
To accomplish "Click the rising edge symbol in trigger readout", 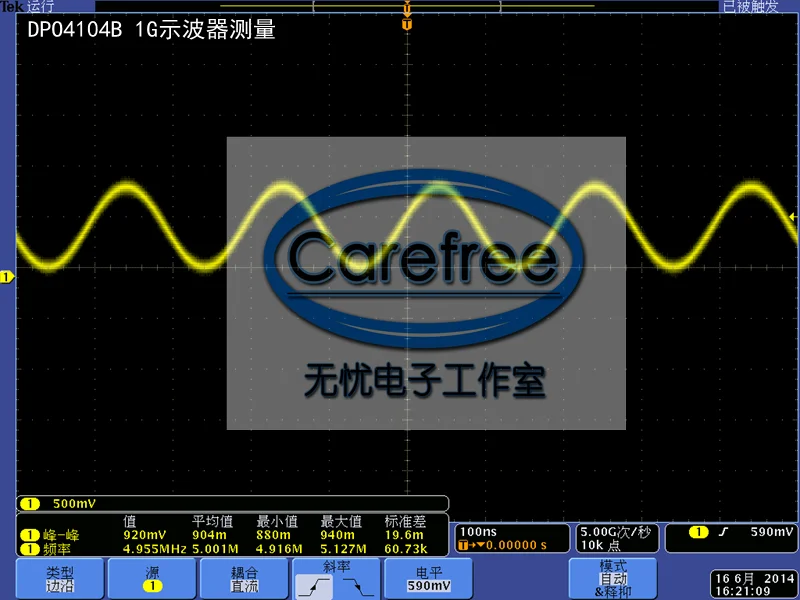I will (723, 532).
